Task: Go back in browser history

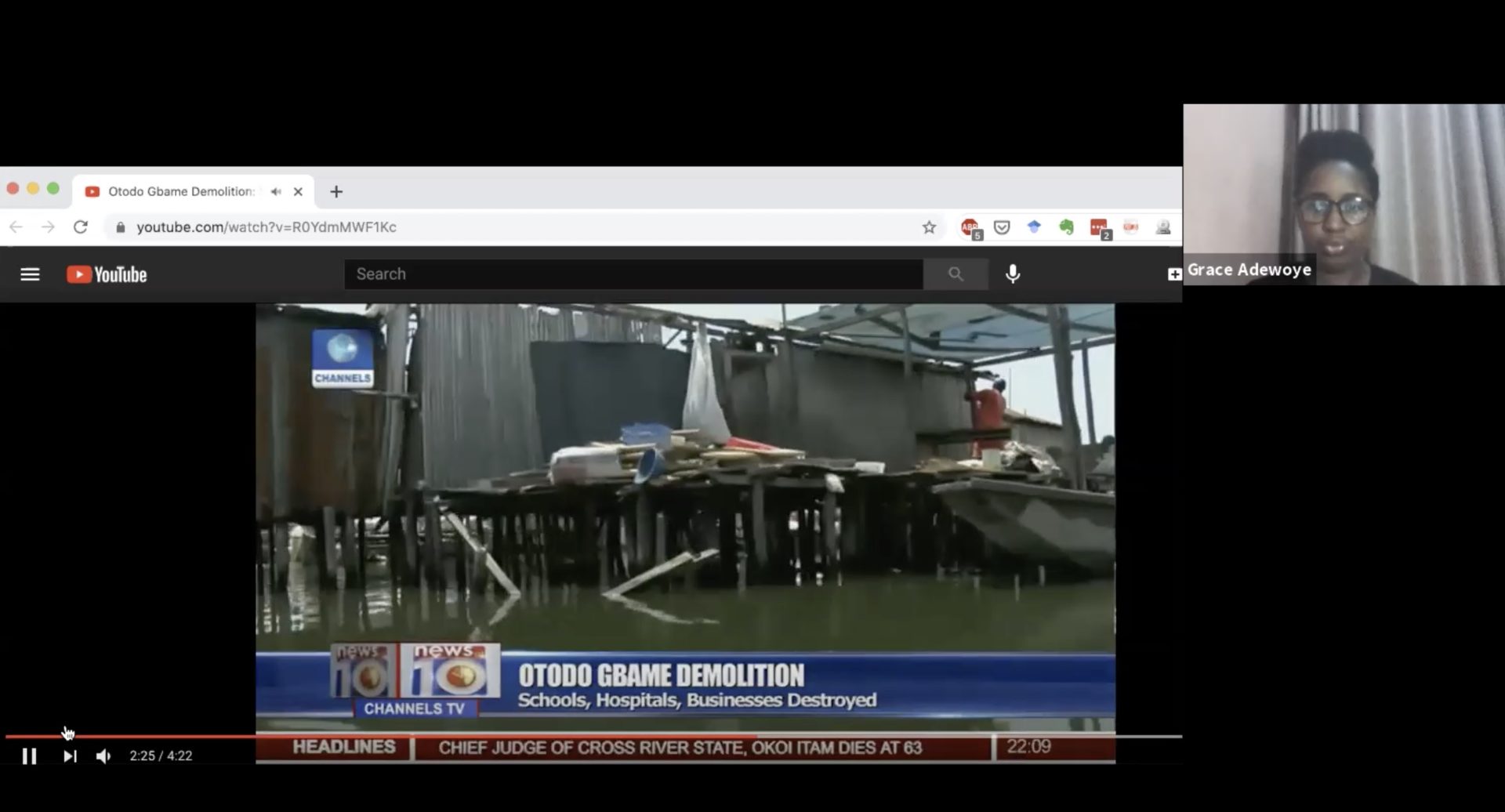Action: tap(16, 227)
